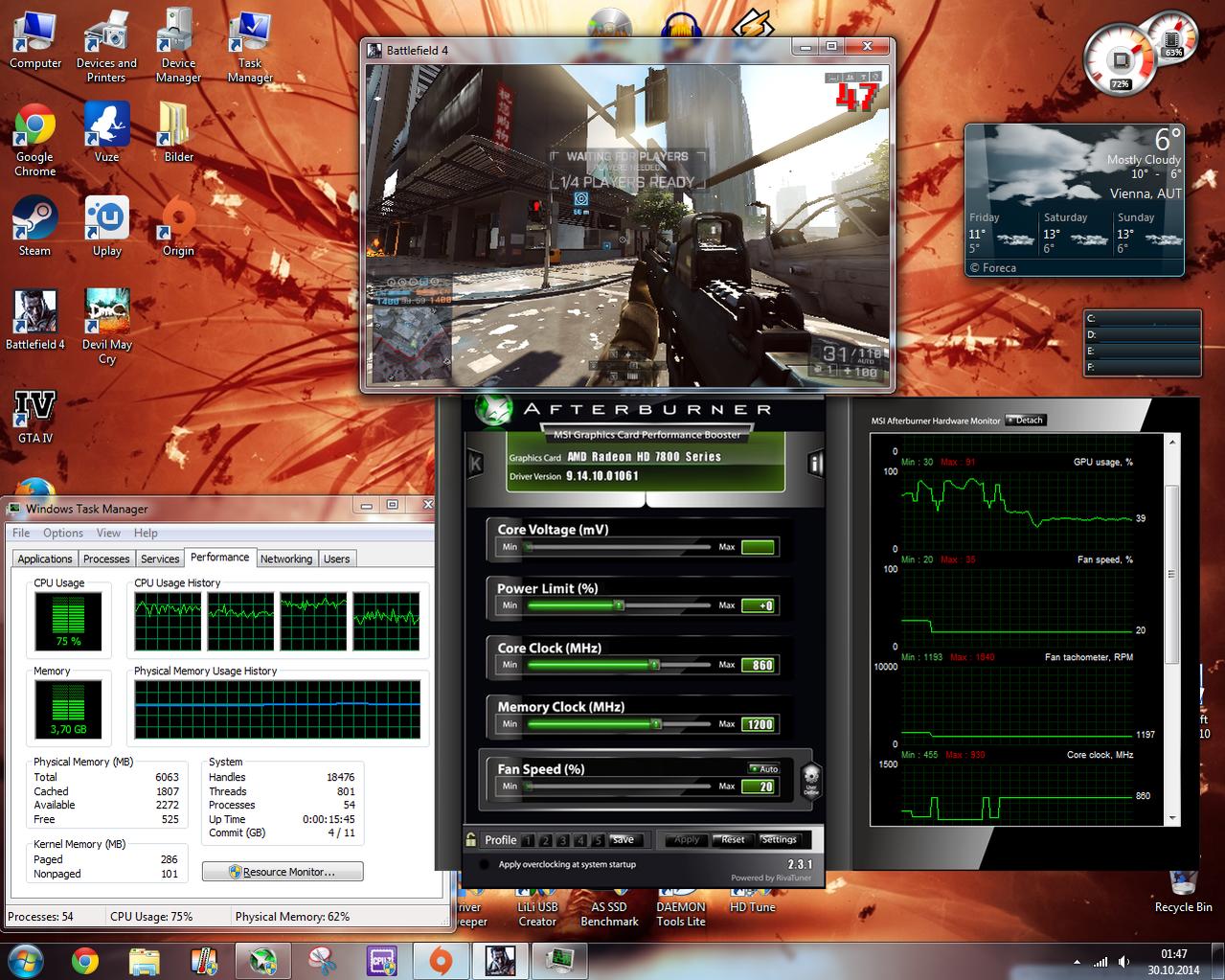Screen dimensions: 1225x980
Task: Open Devices and Printers shortcut
Action: pos(106,45)
